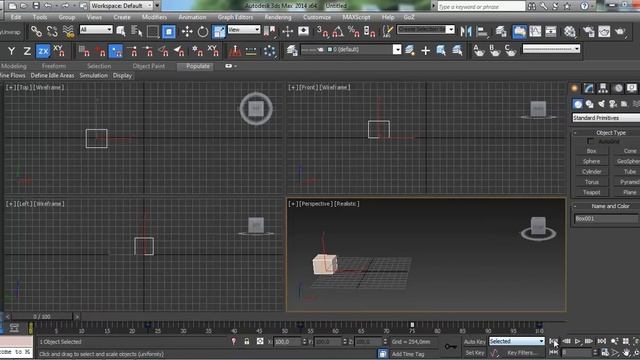The width and height of the screenshot is (640, 360).
Task: Toggle Window/Crossing selection mode
Action: tap(169, 31)
